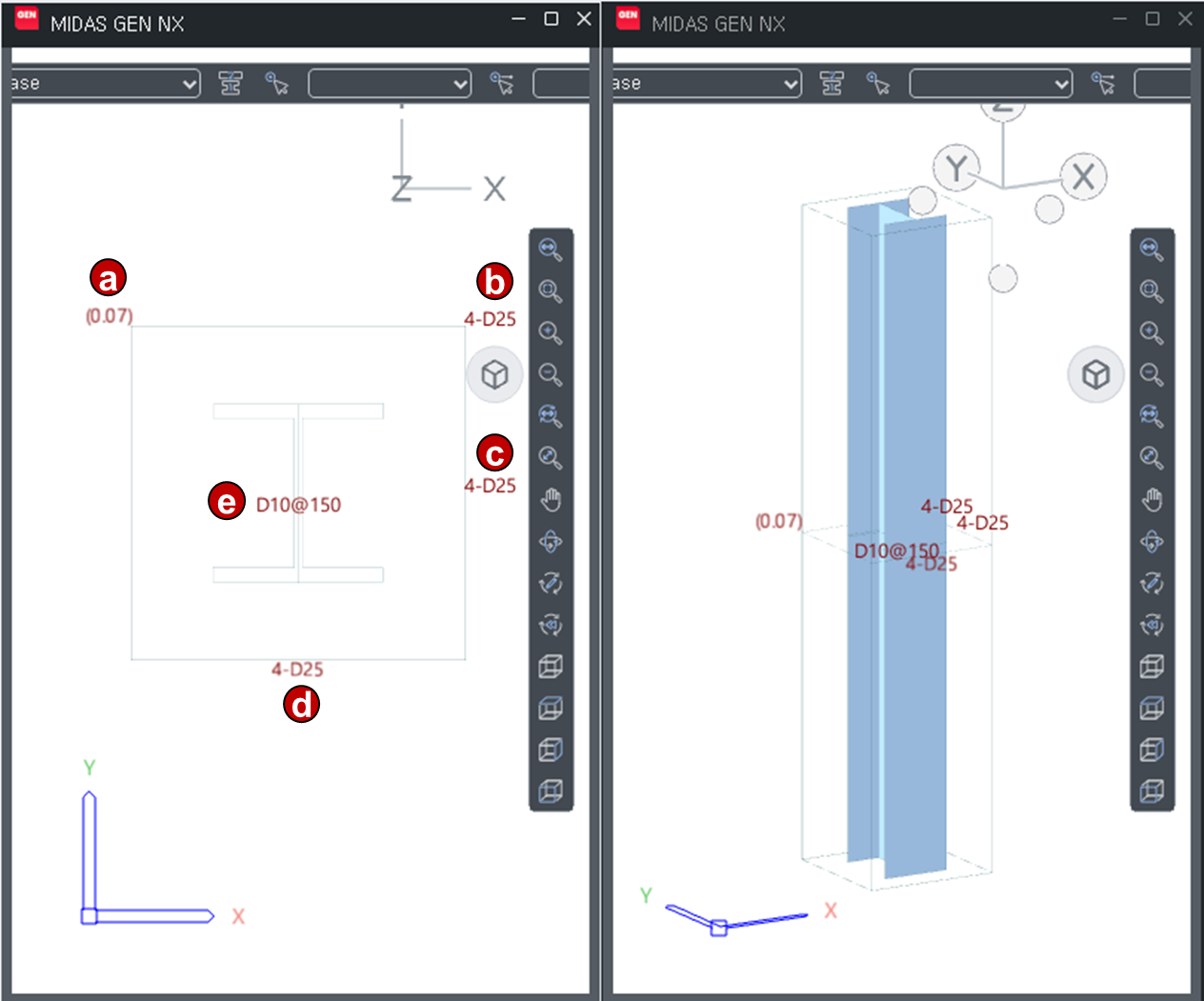
Task: Click the section property selection icon
Action: pos(231,83)
